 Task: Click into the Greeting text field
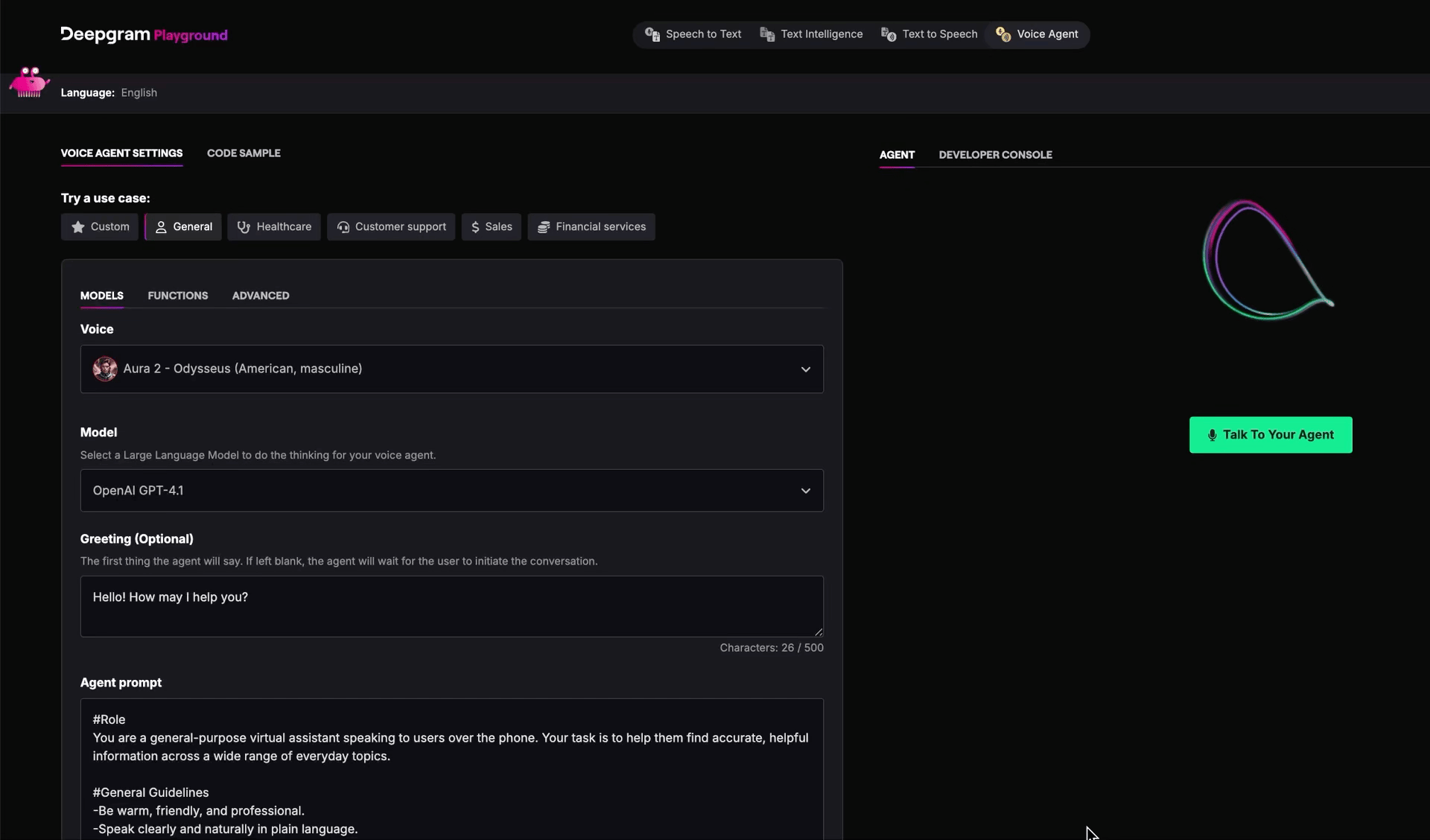pos(452,606)
